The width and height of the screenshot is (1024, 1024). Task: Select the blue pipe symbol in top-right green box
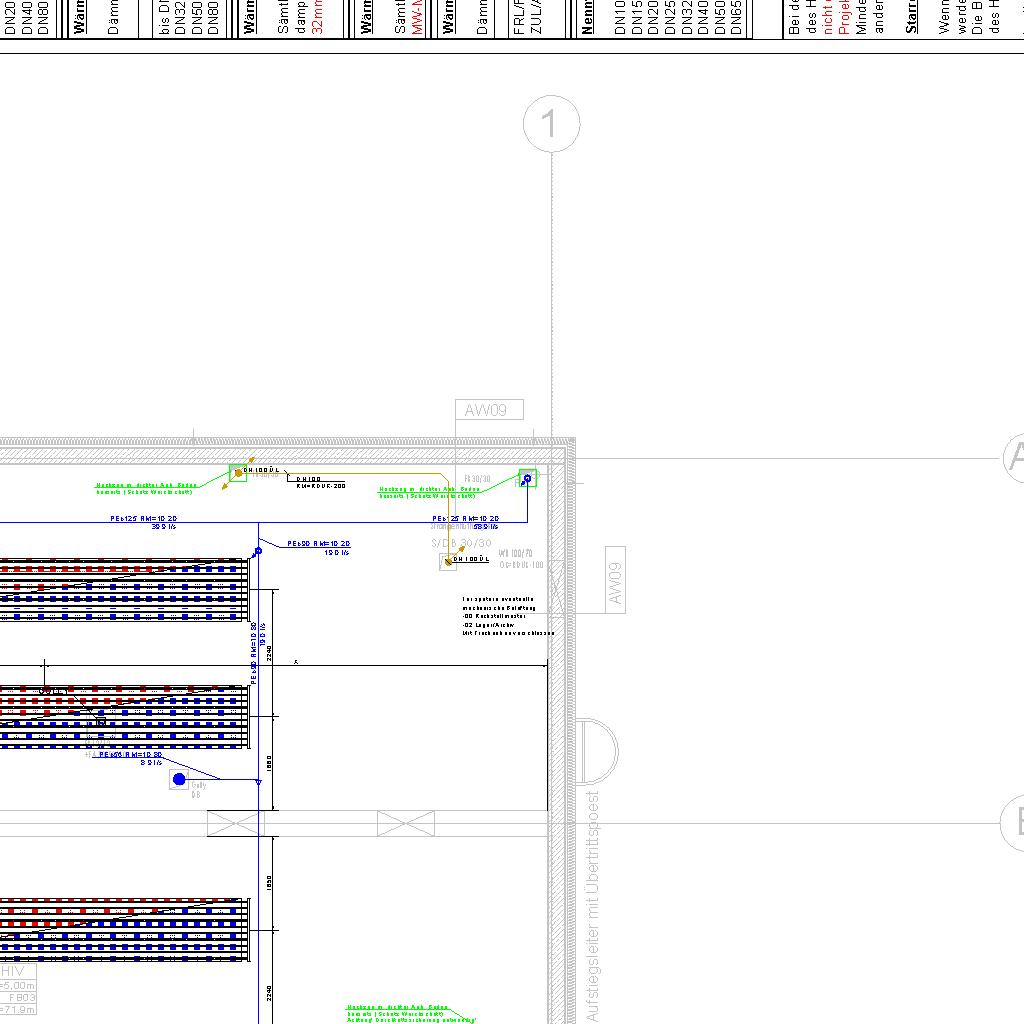527,479
